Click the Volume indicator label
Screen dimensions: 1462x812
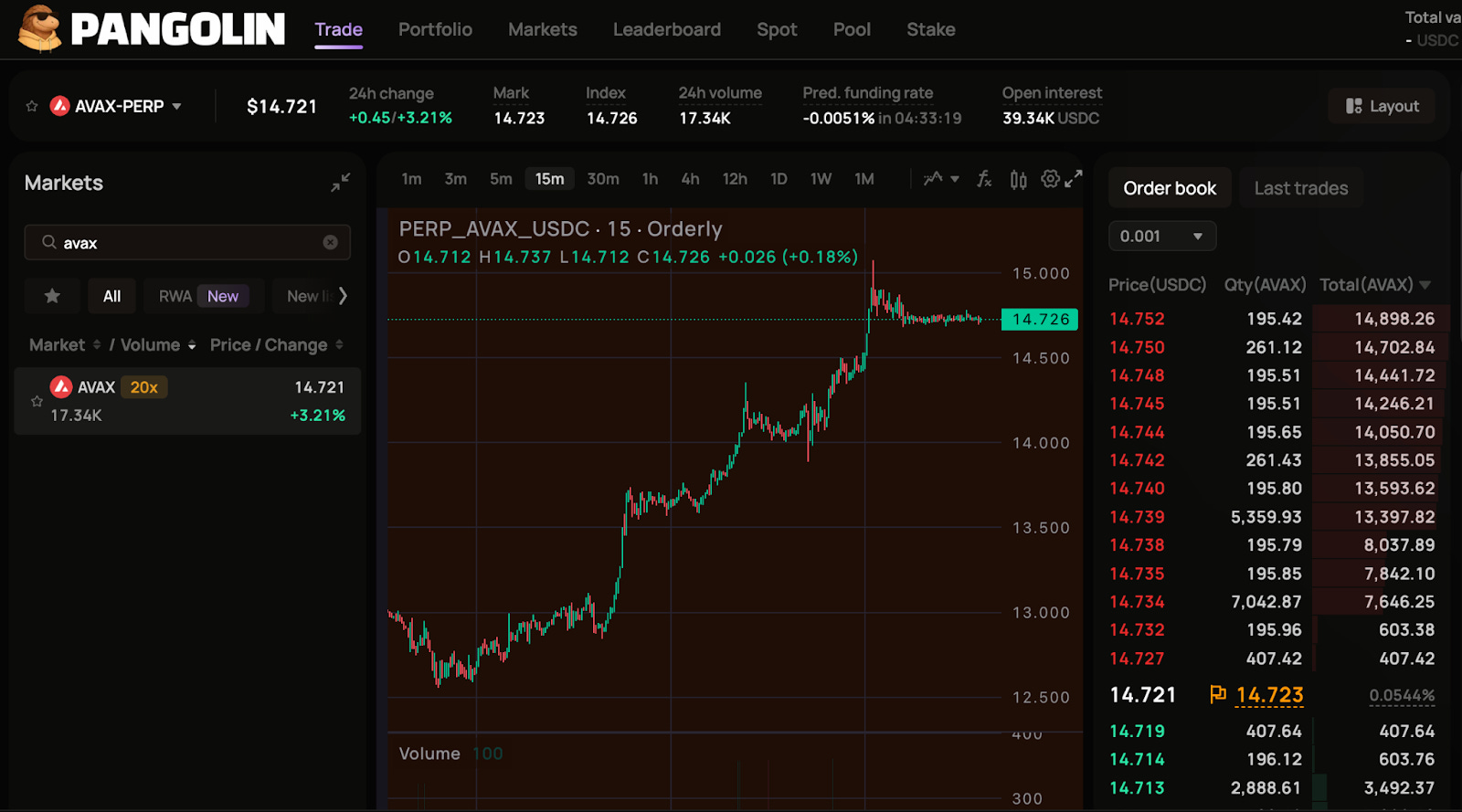tap(429, 754)
